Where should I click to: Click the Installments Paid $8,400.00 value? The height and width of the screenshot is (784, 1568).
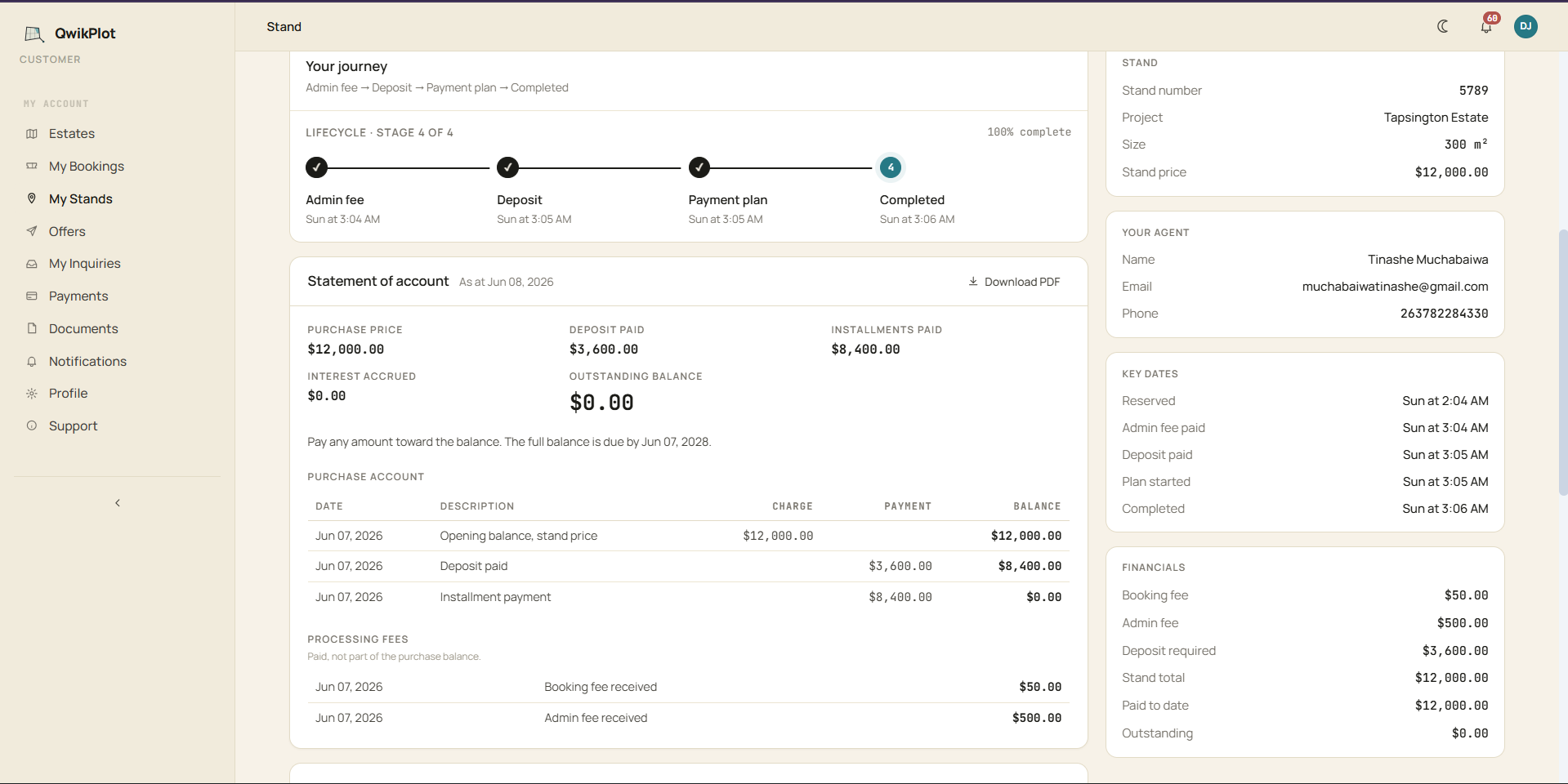point(865,350)
